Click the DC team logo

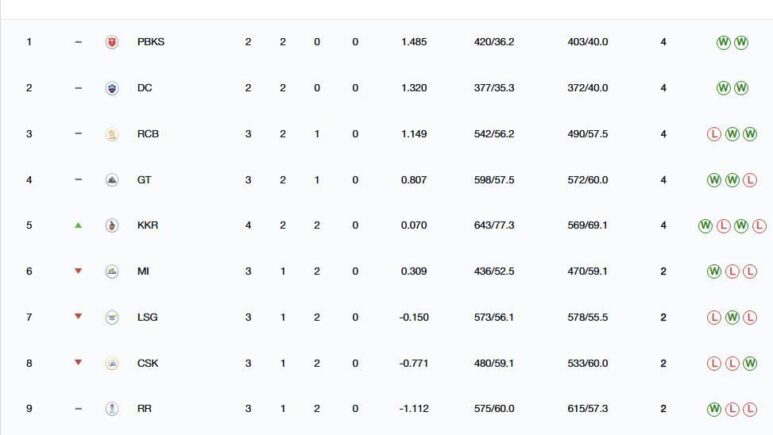[x=112, y=88]
